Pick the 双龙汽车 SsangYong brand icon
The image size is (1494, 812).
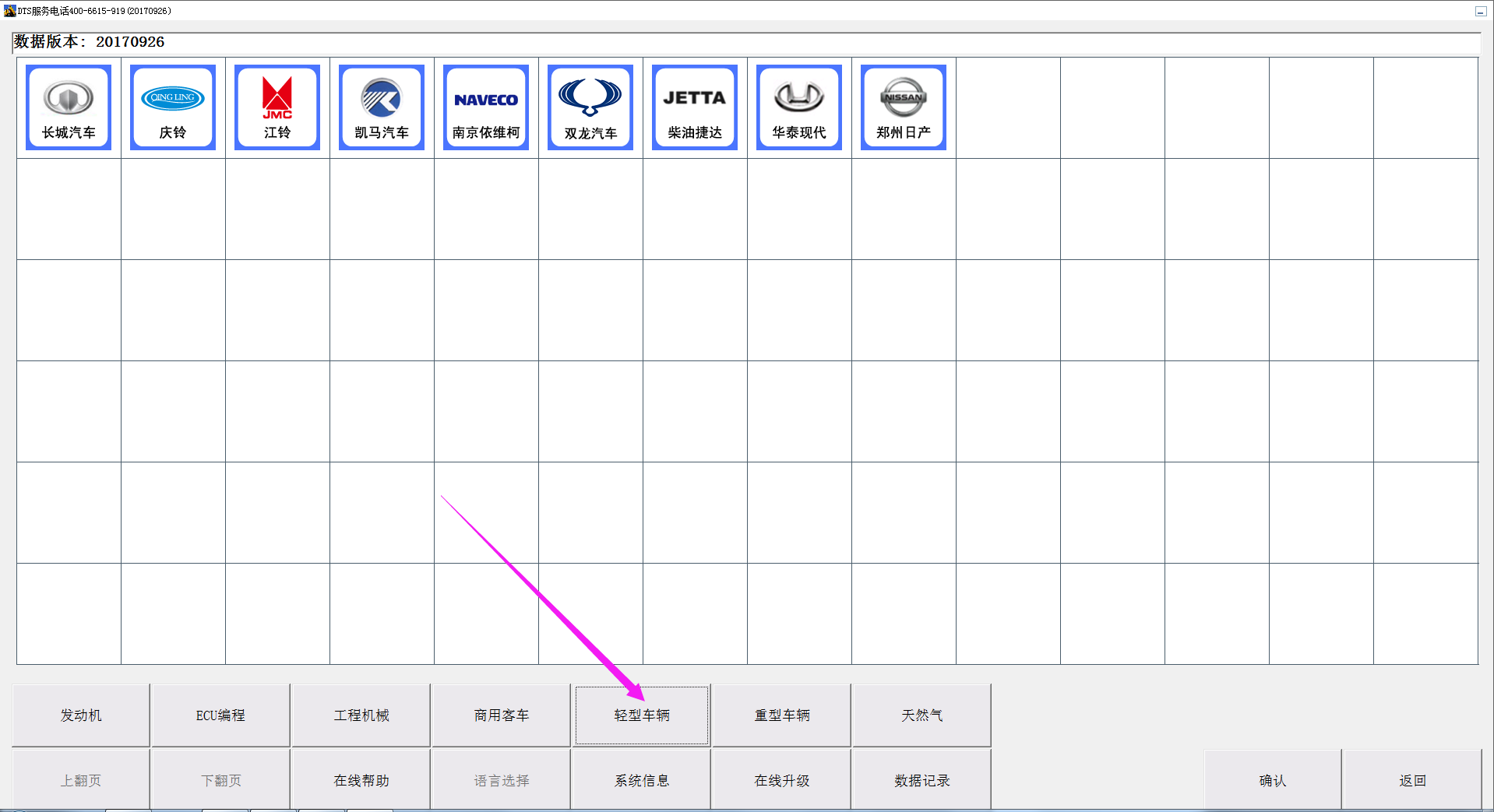pyautogui.click(x=590, y=107)
